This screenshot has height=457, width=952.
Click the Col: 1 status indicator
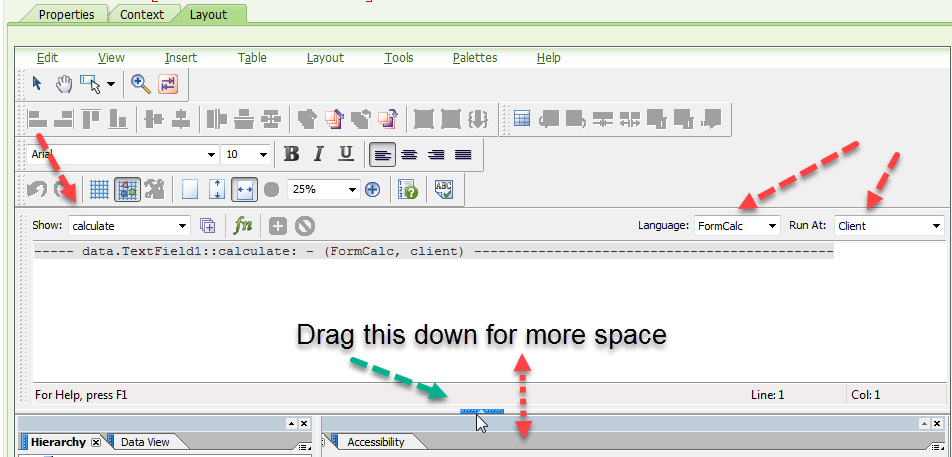[866, 395]
